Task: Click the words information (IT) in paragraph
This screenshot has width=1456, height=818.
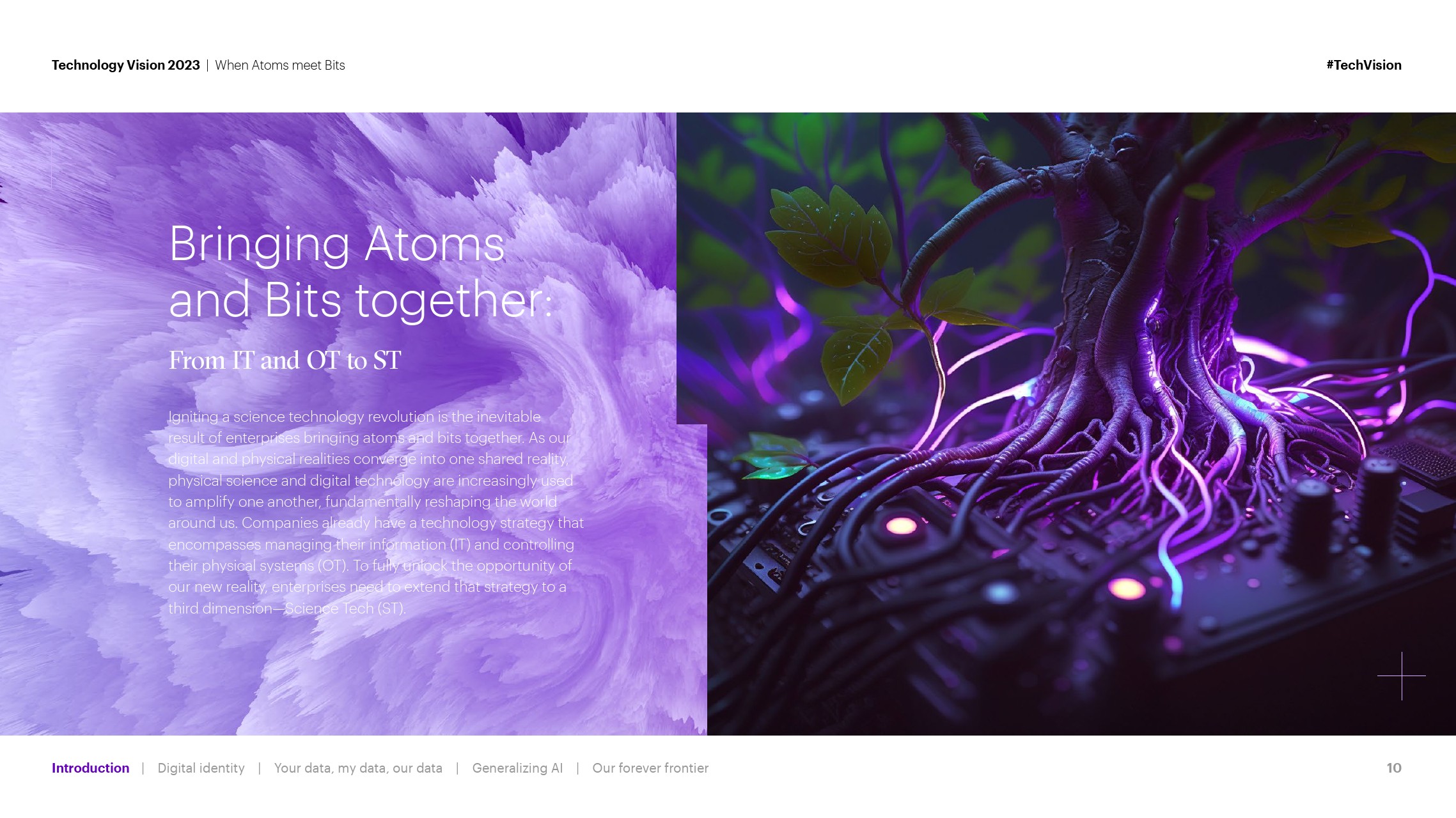Action: 419,544
